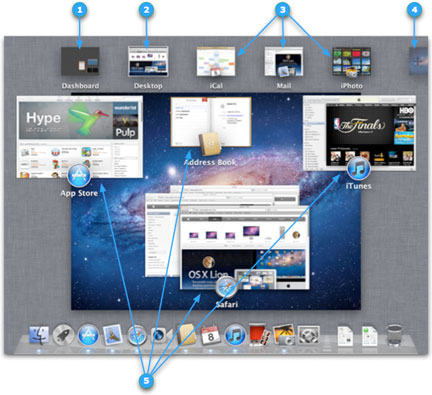Bring the iTunes window to front

point(359,133)
